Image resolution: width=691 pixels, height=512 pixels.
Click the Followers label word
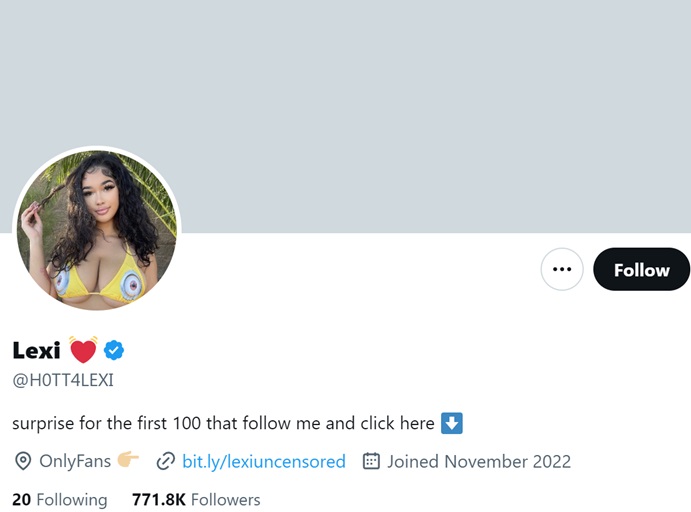[225, 499]
